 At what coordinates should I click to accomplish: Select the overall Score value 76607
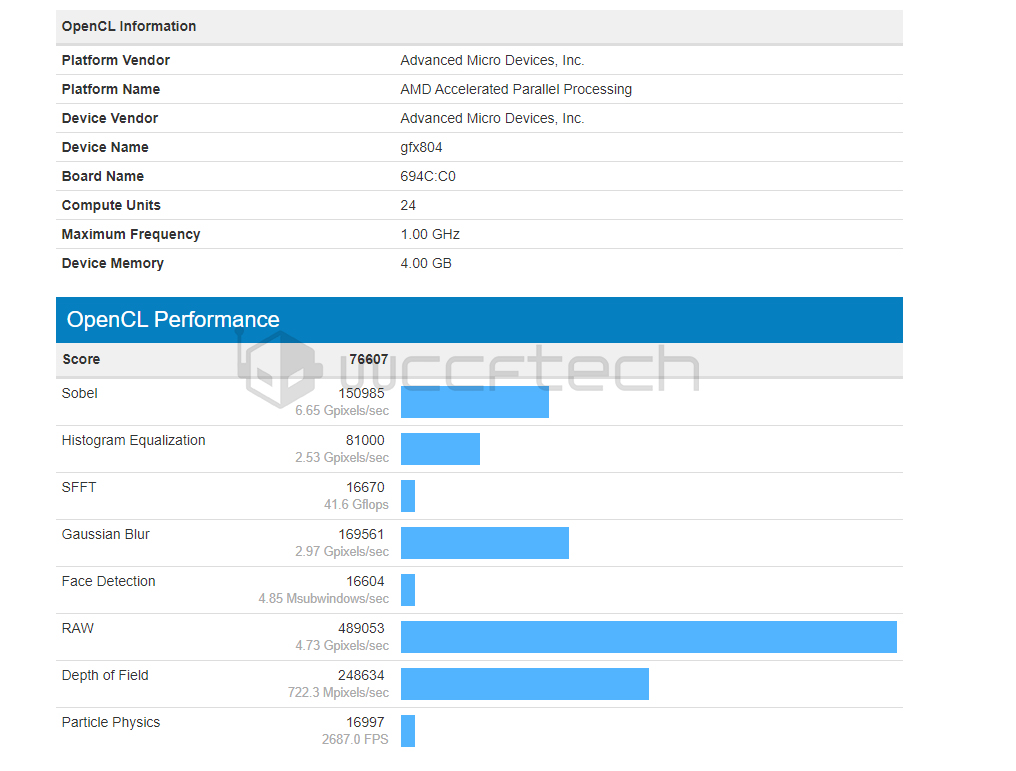pos(369,359)
